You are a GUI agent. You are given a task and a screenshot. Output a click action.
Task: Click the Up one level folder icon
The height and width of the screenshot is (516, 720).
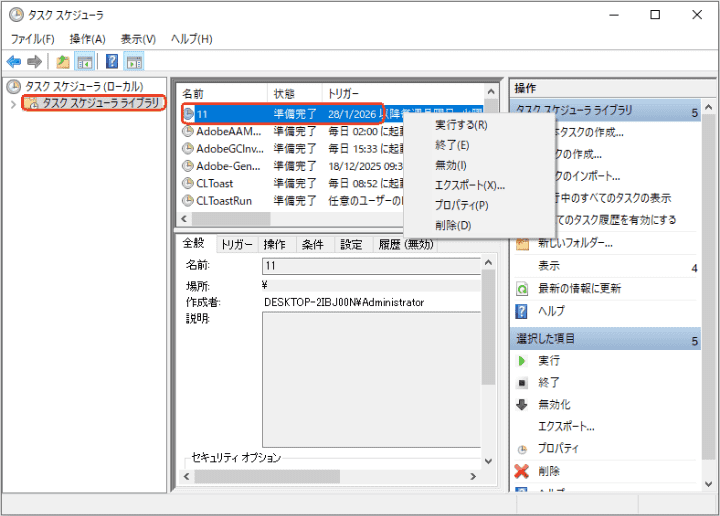pos(63,61)
